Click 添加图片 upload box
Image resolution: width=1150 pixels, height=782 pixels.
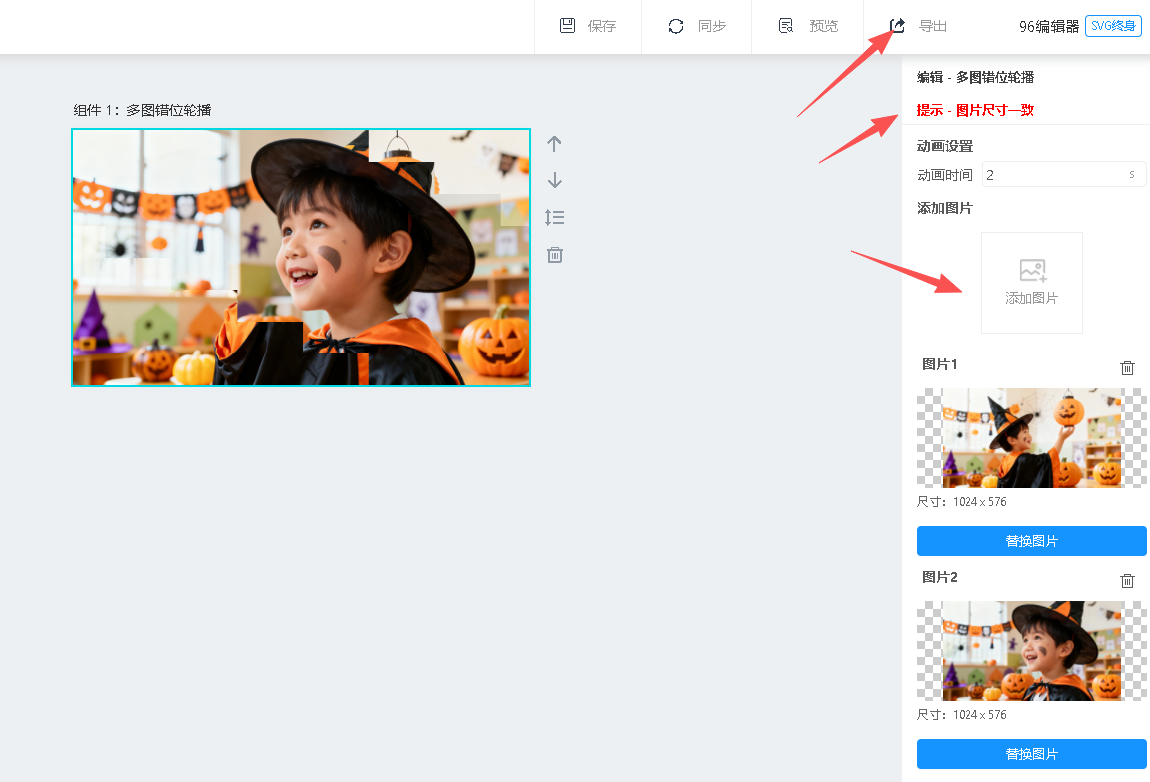coord(1031,283)
